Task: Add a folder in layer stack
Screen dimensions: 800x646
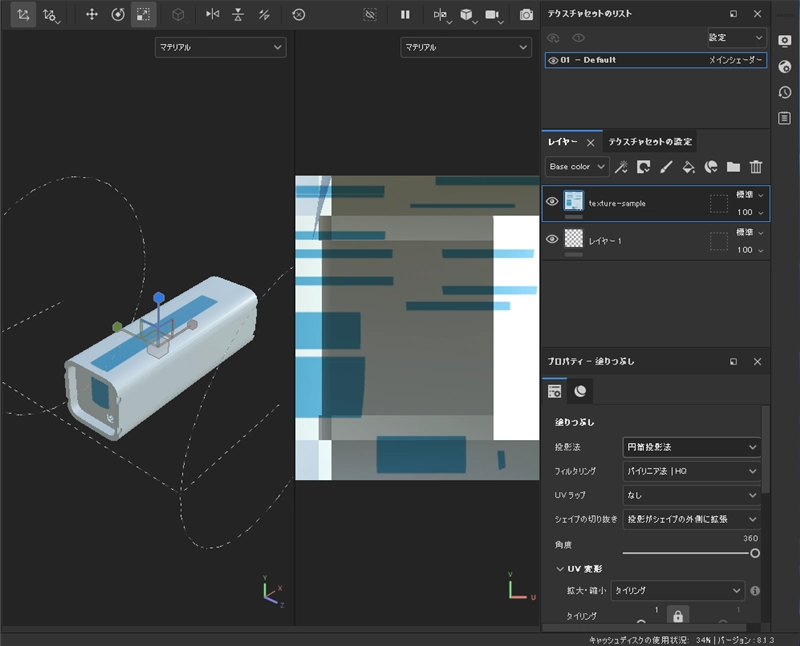Action: click(733, 167)
